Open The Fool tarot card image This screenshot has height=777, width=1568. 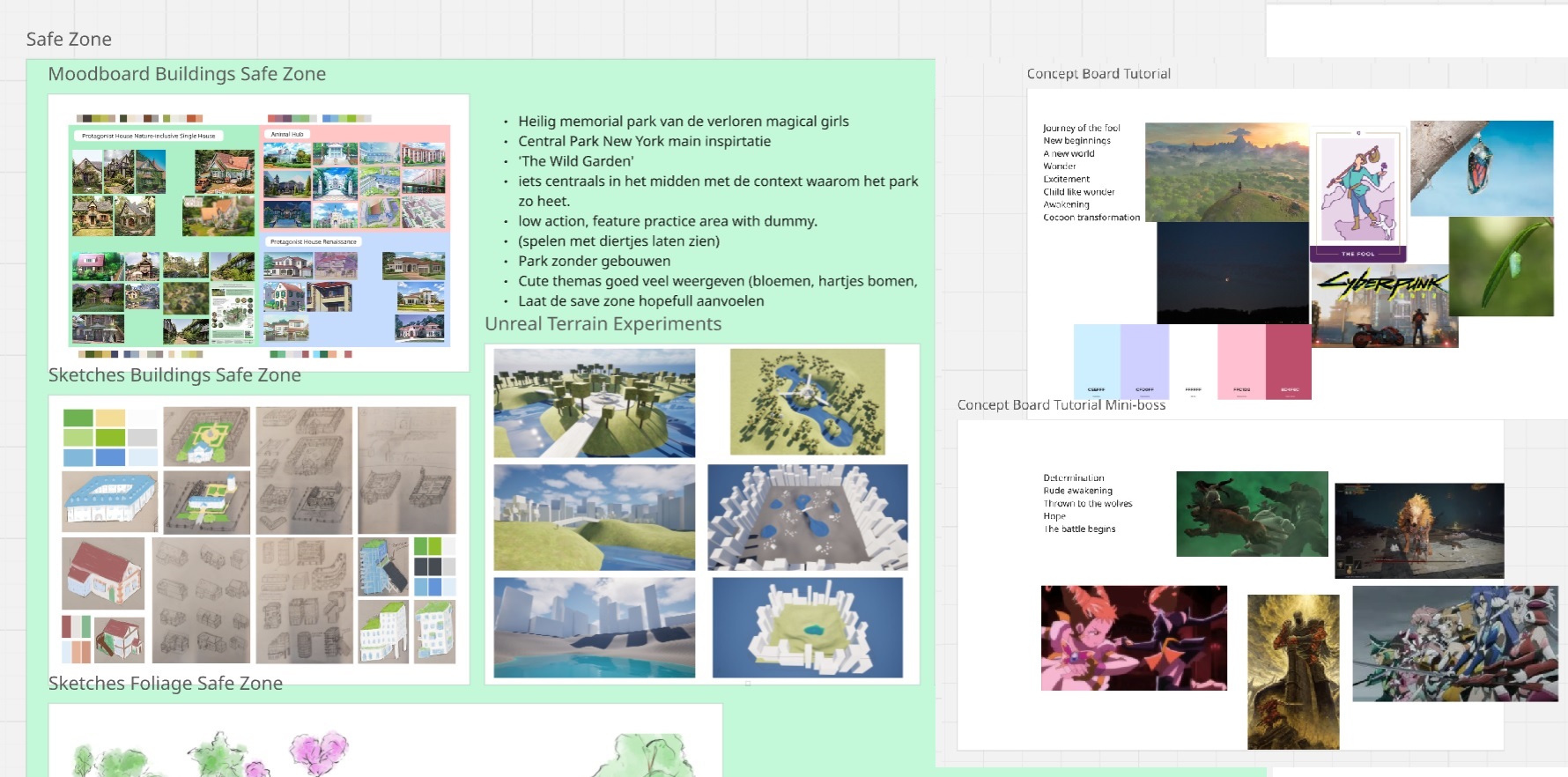[1357, 194]
